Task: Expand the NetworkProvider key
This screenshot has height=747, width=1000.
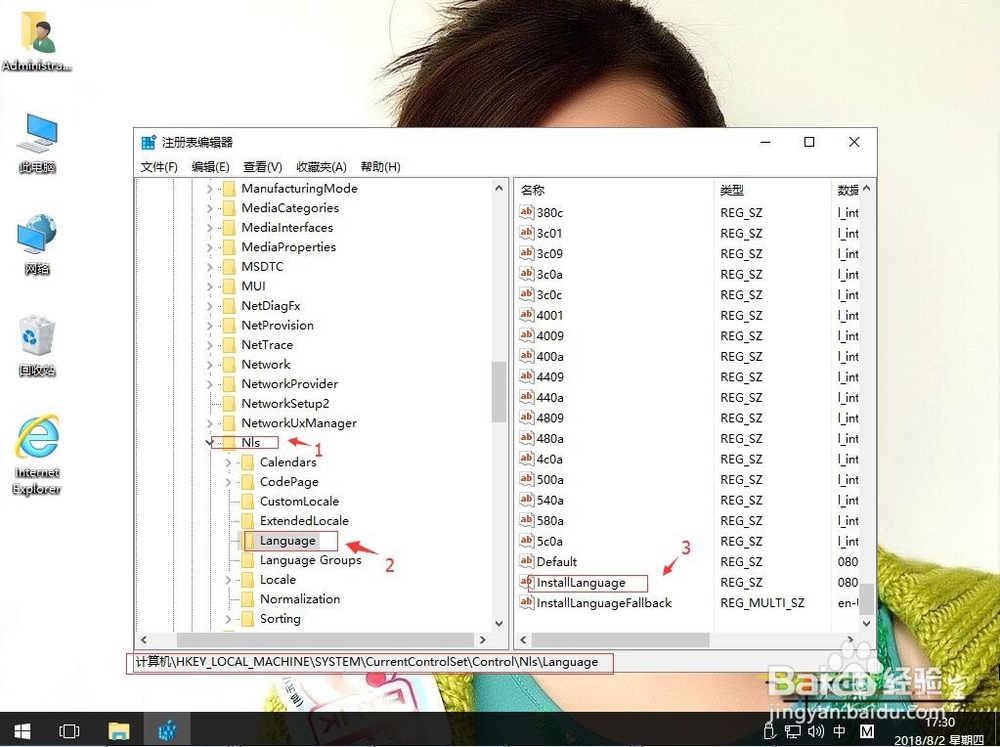Action: (209, 384)
